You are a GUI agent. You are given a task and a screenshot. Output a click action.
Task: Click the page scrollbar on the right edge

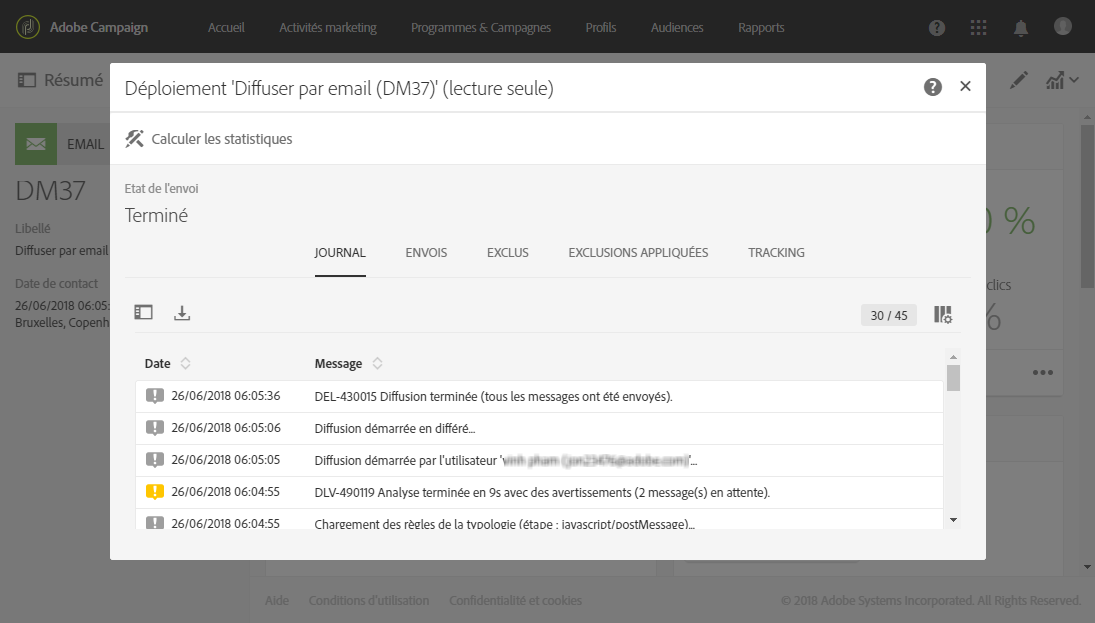1087,207
